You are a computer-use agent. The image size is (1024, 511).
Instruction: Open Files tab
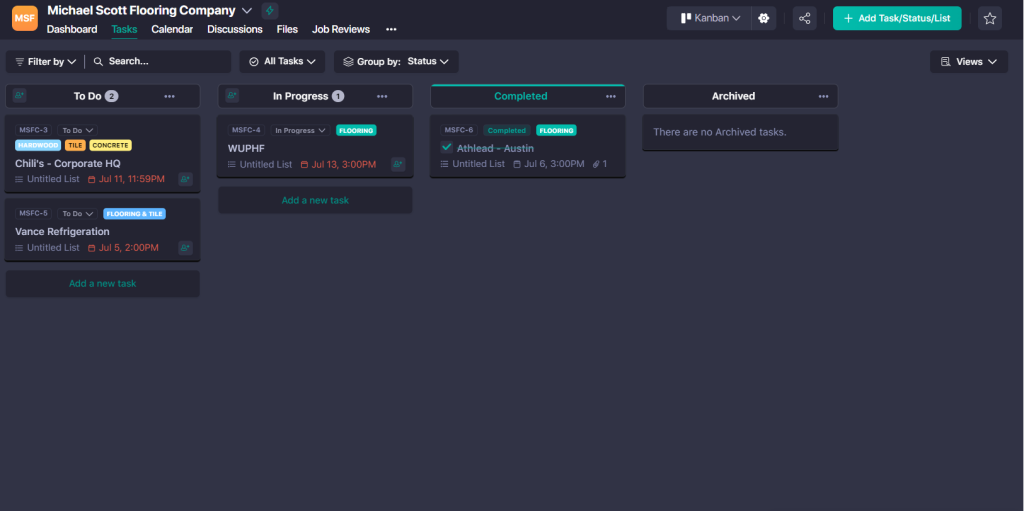tap(287, 29)
